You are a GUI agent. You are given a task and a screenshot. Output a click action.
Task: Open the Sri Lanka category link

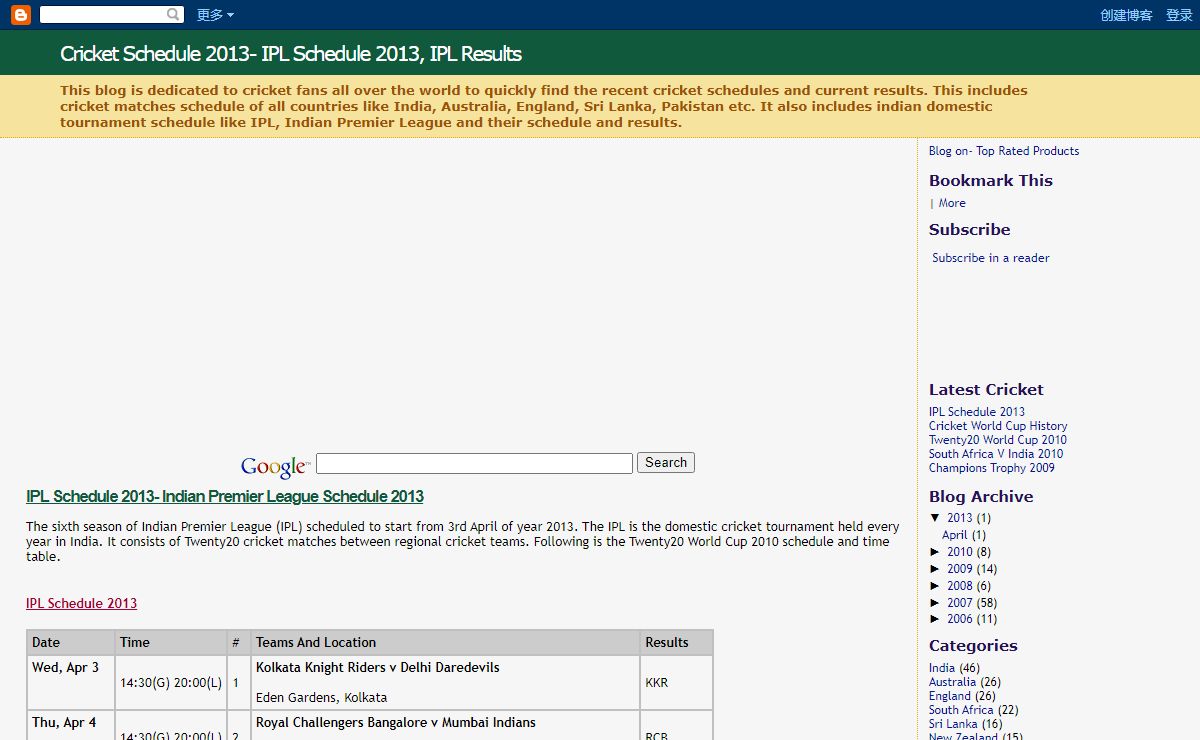pyautogui.click(x=953, y=724)
